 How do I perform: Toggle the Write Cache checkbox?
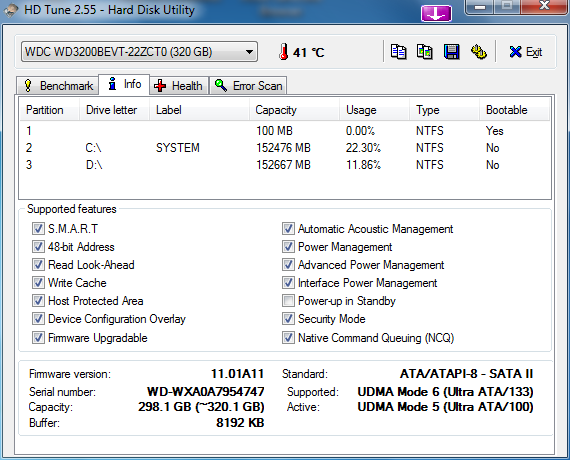pos(38,283)
